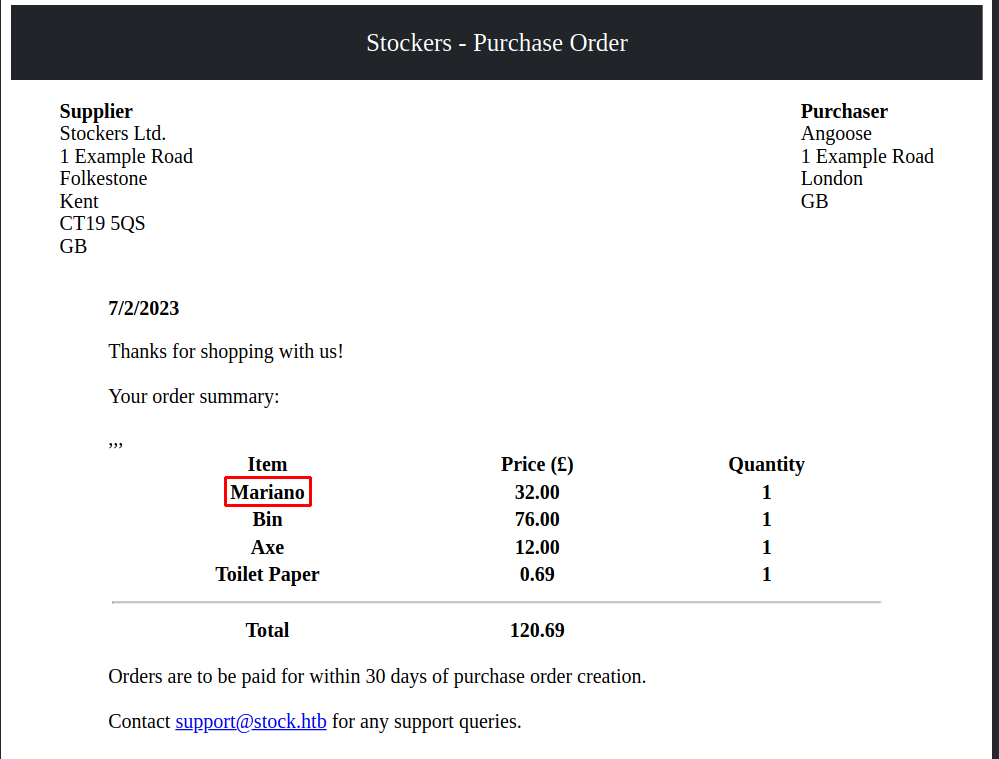
Task: Select the highlighted Mariano item cell
Action: point(268,492)
